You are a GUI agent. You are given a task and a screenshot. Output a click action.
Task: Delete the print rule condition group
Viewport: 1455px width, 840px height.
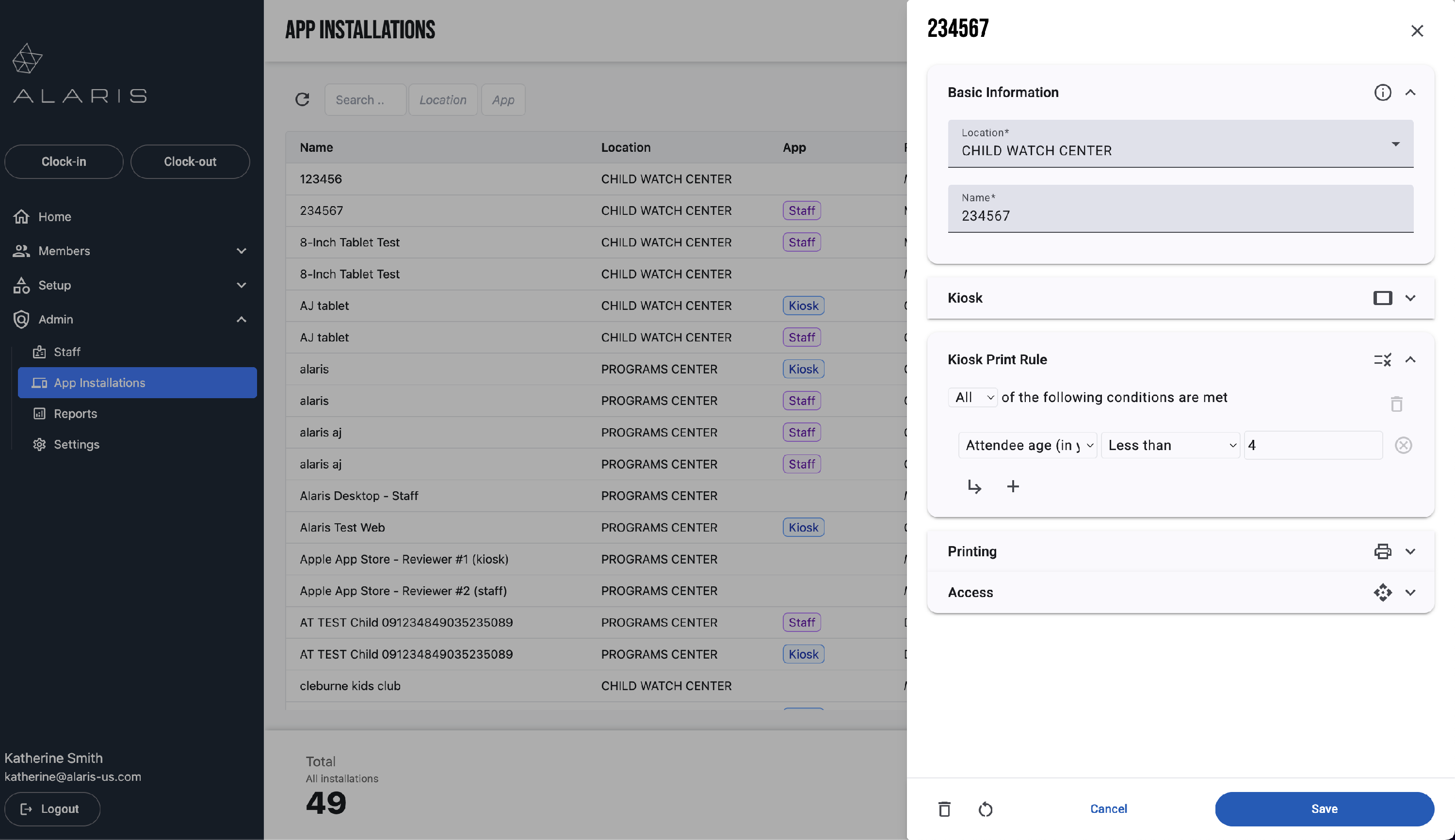(x=1396, y=404)
